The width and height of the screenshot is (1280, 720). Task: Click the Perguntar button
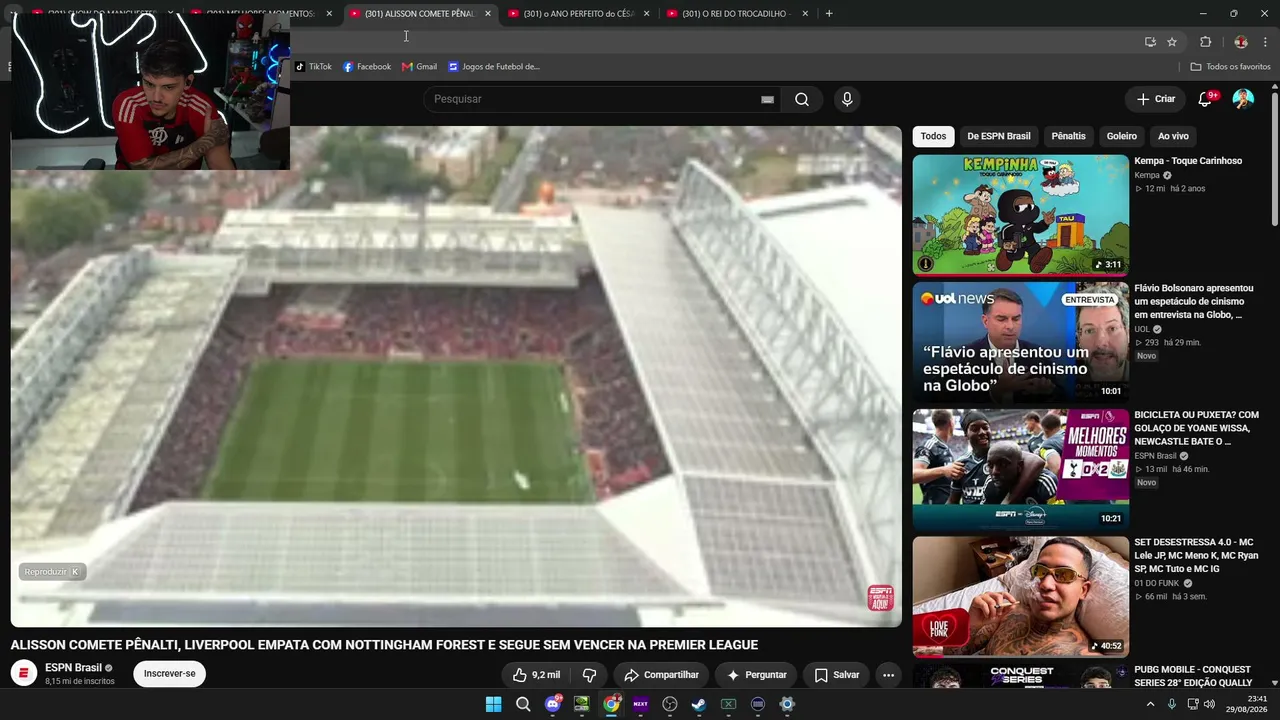pyautogui.click(x=756, y=675)
